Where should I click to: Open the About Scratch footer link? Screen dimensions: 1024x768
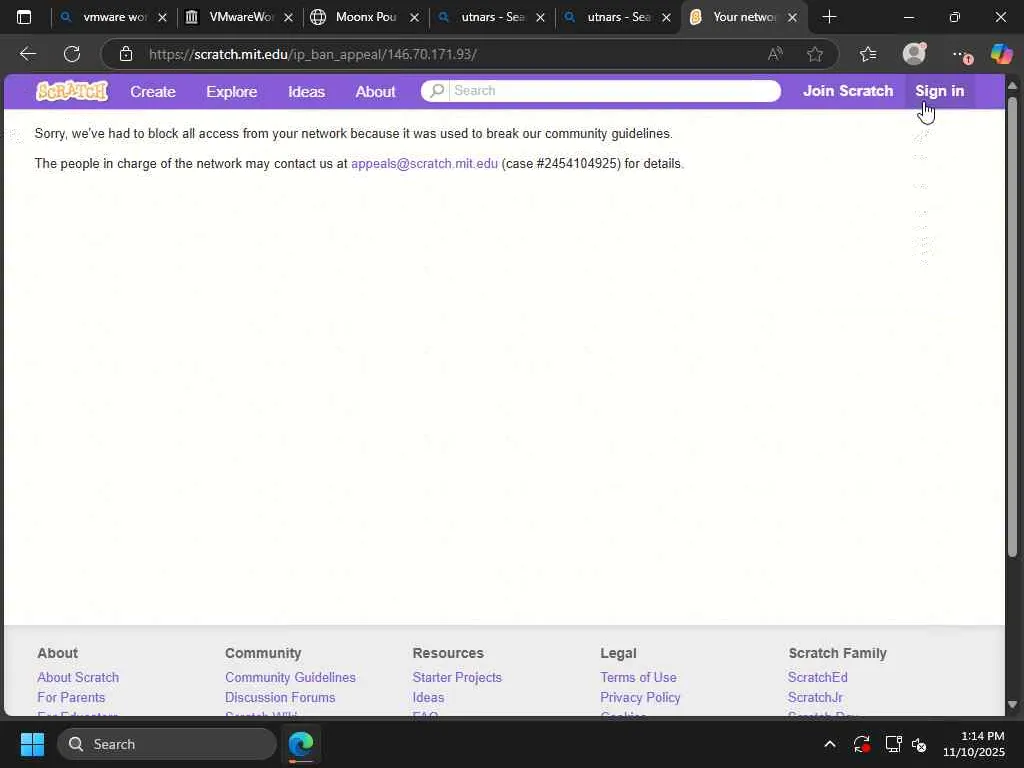coord(78,677)
